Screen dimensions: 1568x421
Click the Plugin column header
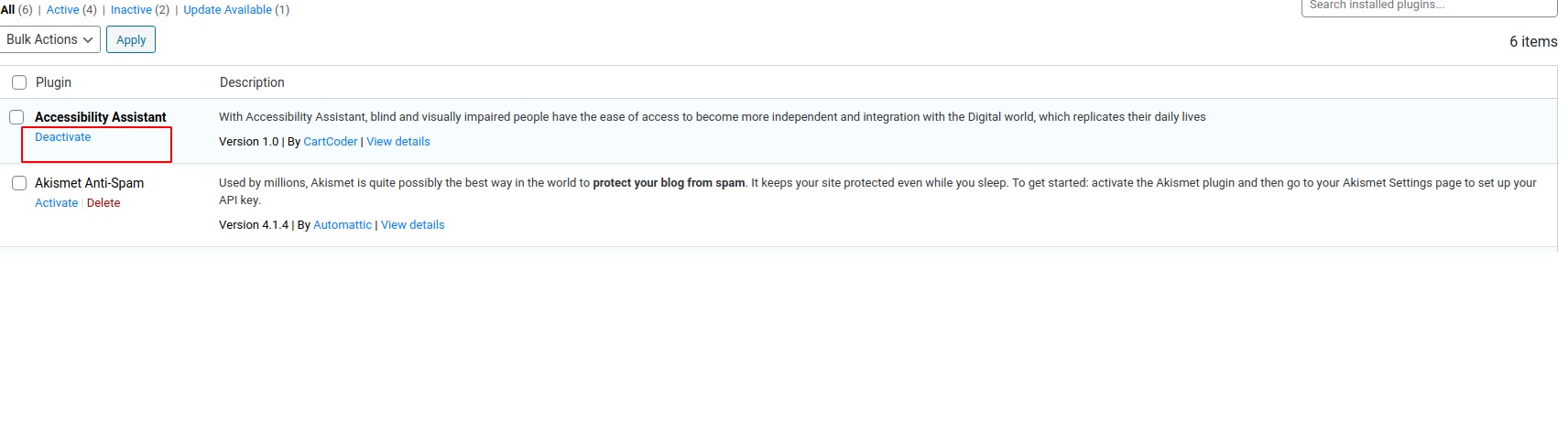click(x=53, y=82)
